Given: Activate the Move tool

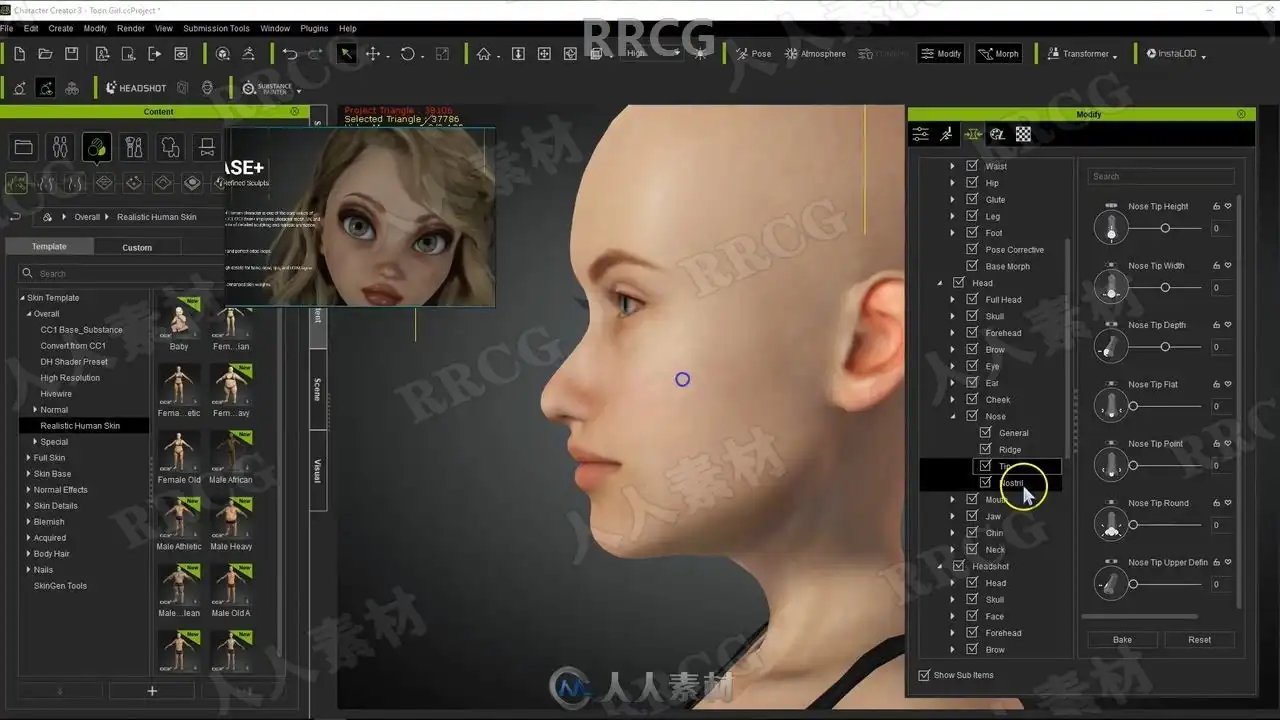Looking at the screenshot, I should coord(373,54).
